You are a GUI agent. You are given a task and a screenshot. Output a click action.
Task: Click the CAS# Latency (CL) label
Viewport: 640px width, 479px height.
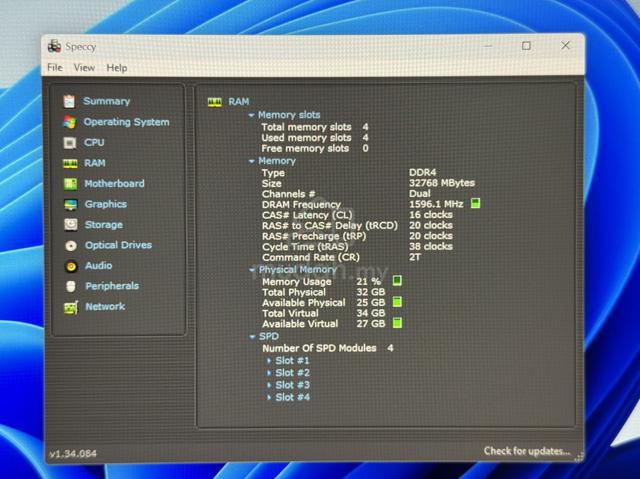coord(307,215)
